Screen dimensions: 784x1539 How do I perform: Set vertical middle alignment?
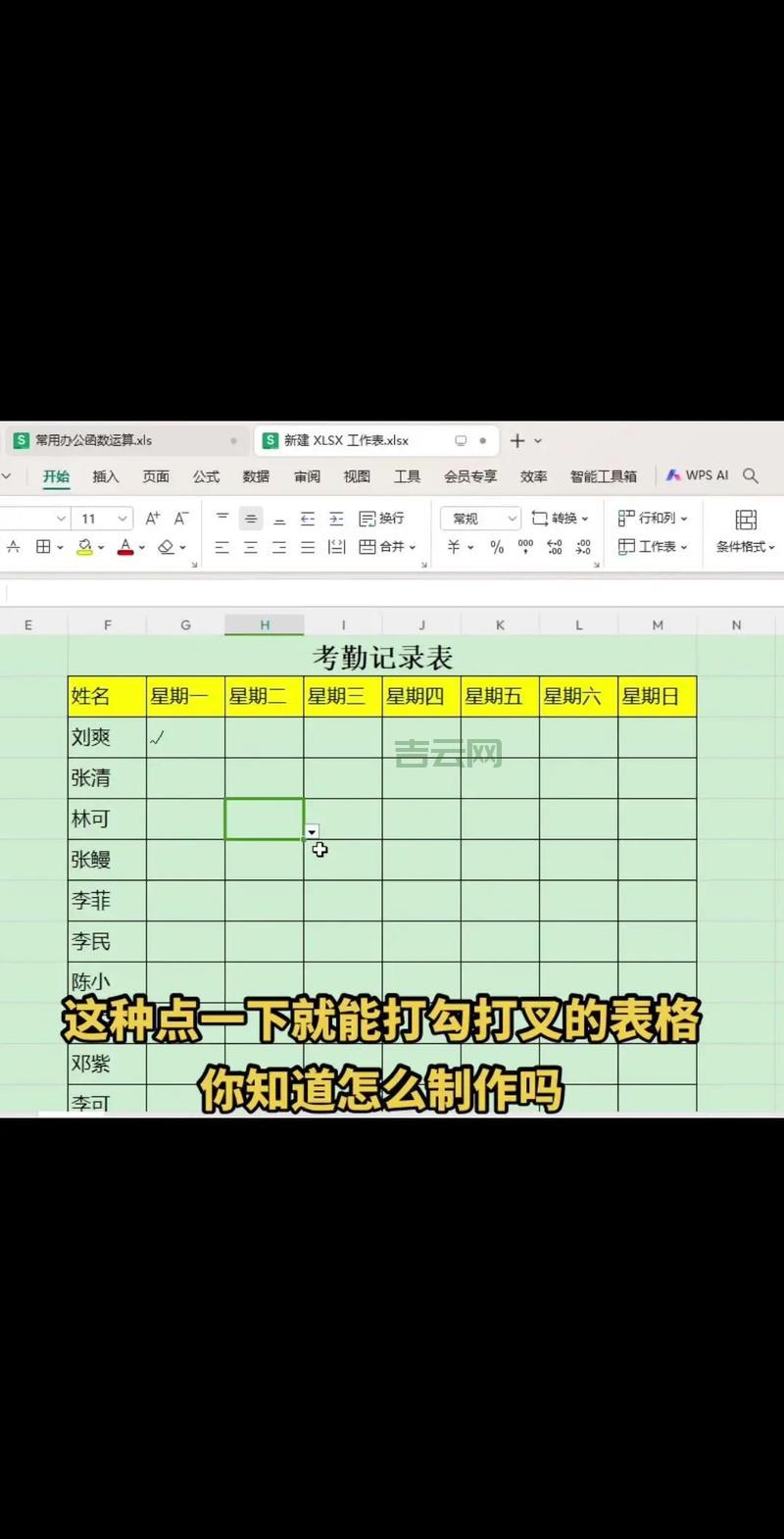[x=251, y=518]
